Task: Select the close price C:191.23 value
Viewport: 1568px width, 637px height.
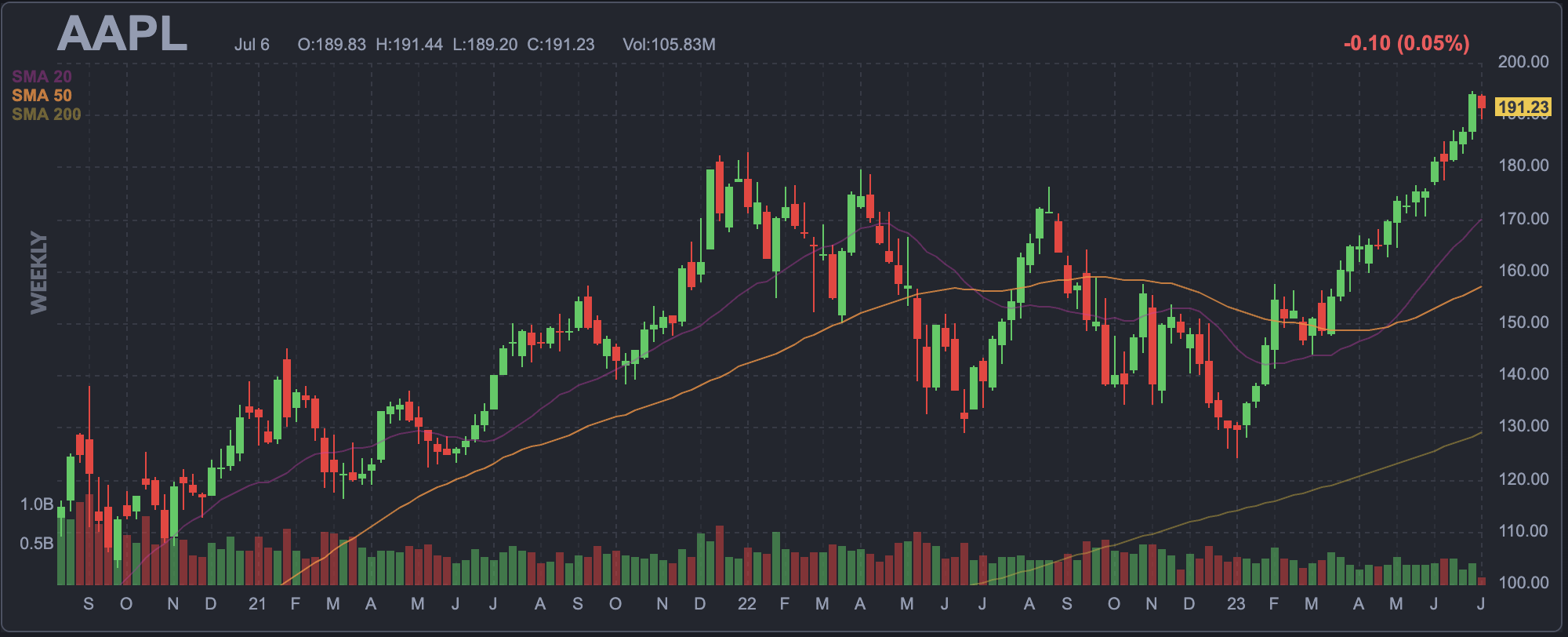Action: (561, 45)
